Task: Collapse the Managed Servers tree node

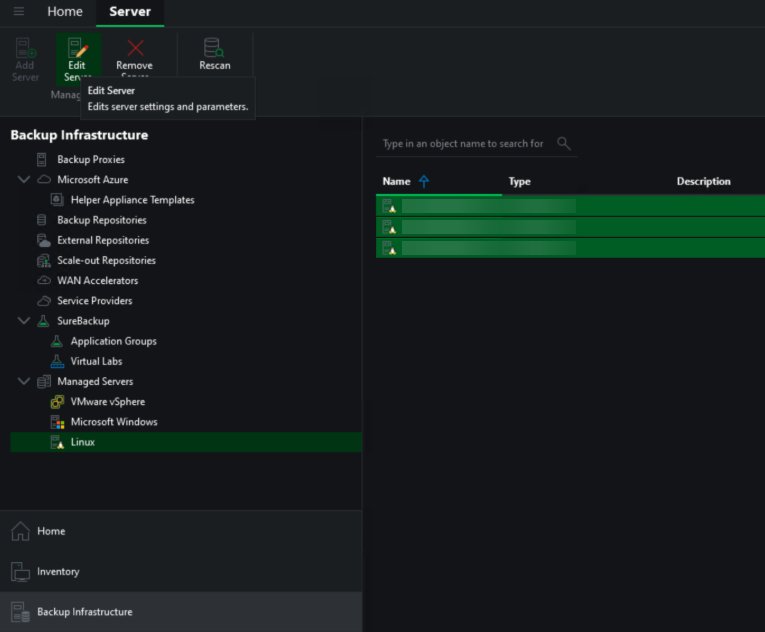Action: [x=24, y=381]
